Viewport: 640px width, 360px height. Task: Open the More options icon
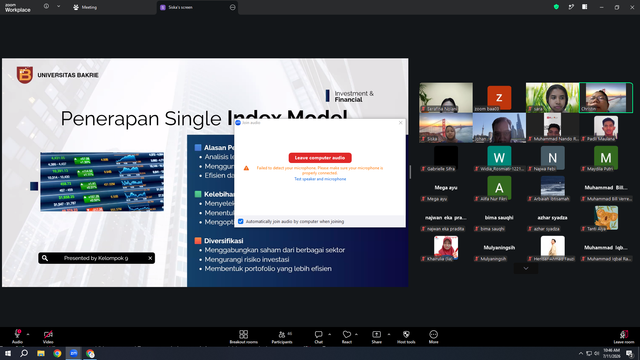[433, 334]
